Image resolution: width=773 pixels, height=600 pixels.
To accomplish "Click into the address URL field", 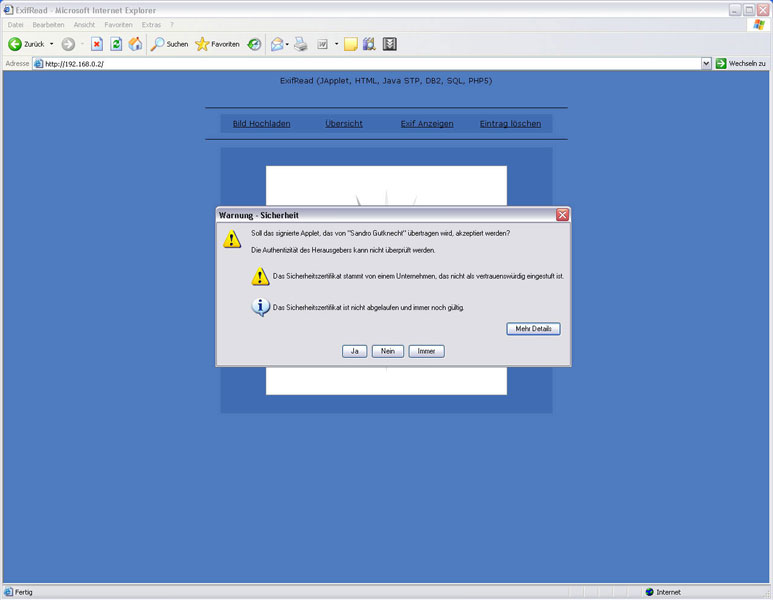I will coord(370,63).
